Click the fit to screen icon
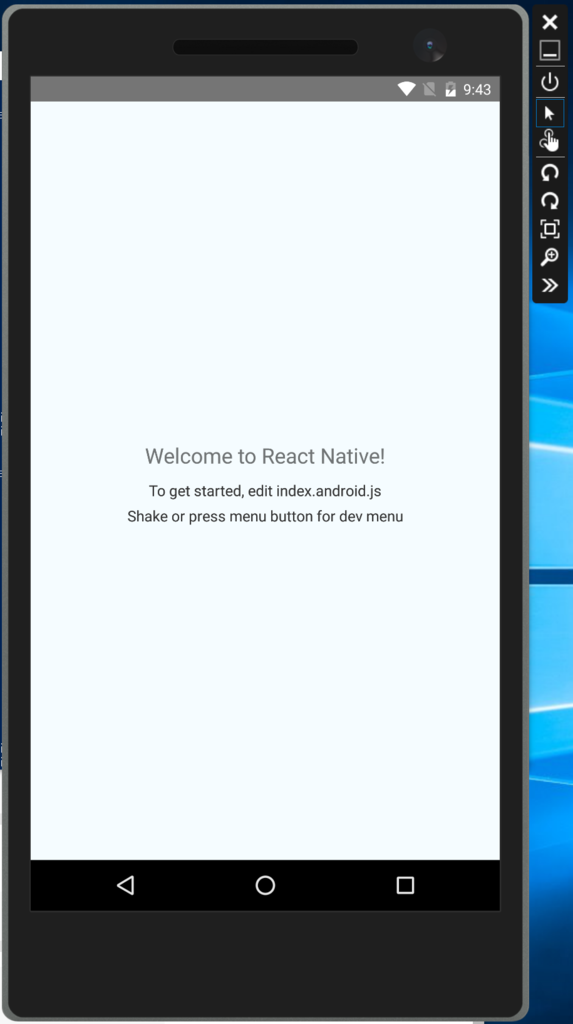573x1024 pixels. pos(550,229)
